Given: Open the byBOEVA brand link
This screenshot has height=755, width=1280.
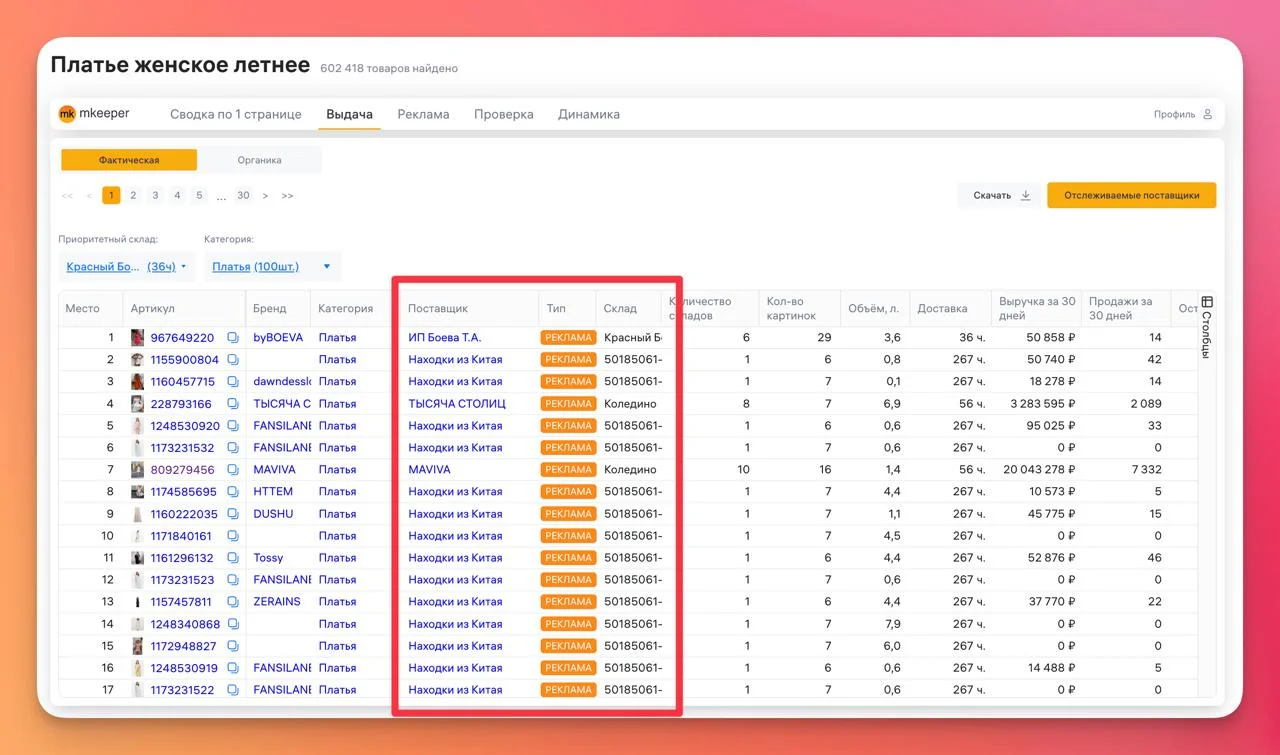Looking at the screenshot, I should (x=278, y=338).
